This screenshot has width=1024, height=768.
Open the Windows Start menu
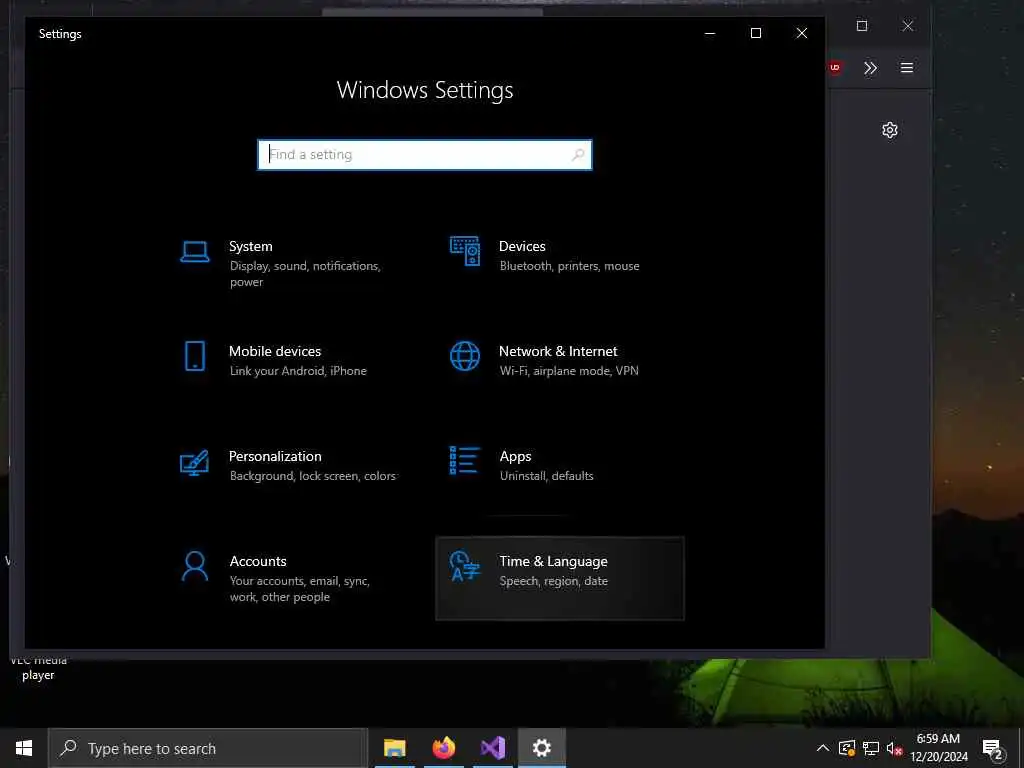point(24,748)
